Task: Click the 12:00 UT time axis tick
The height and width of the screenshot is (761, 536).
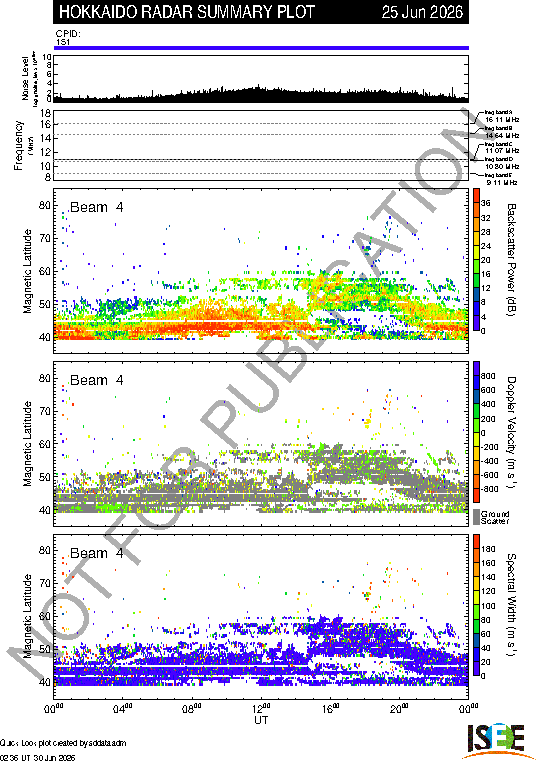Action: pos(261,709)
